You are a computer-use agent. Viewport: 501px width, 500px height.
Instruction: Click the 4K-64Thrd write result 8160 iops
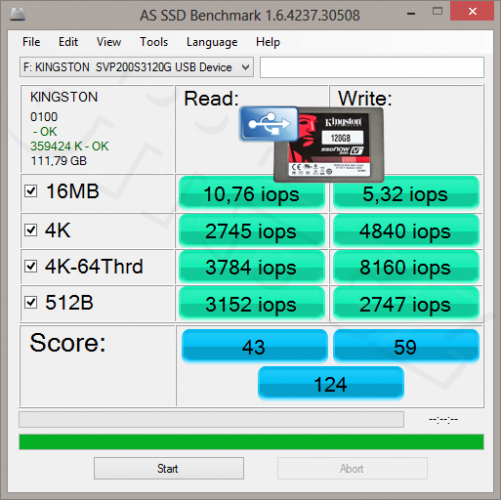(x=406, y=267)
